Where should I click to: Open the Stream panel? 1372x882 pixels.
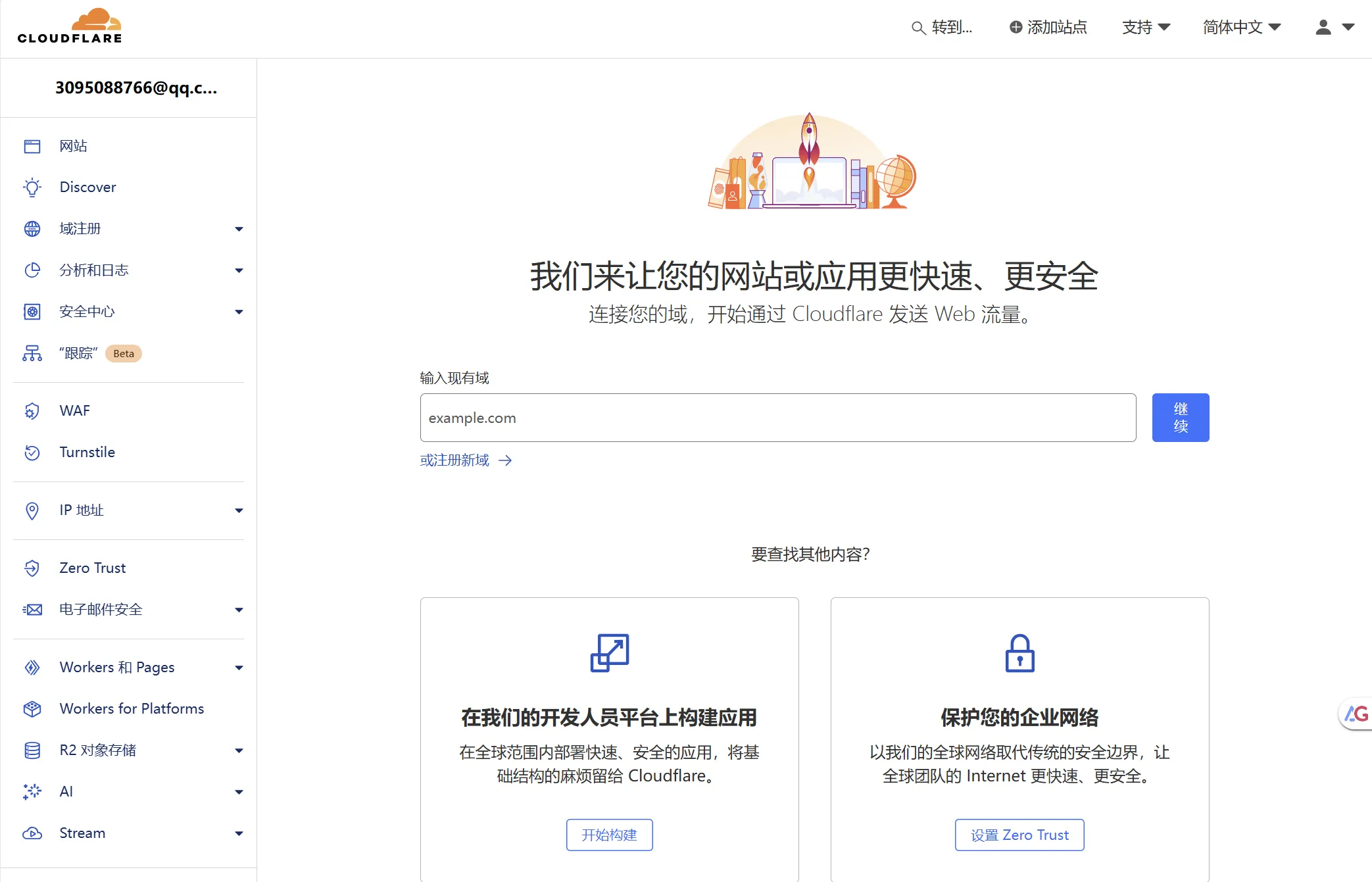pos(82,833)
